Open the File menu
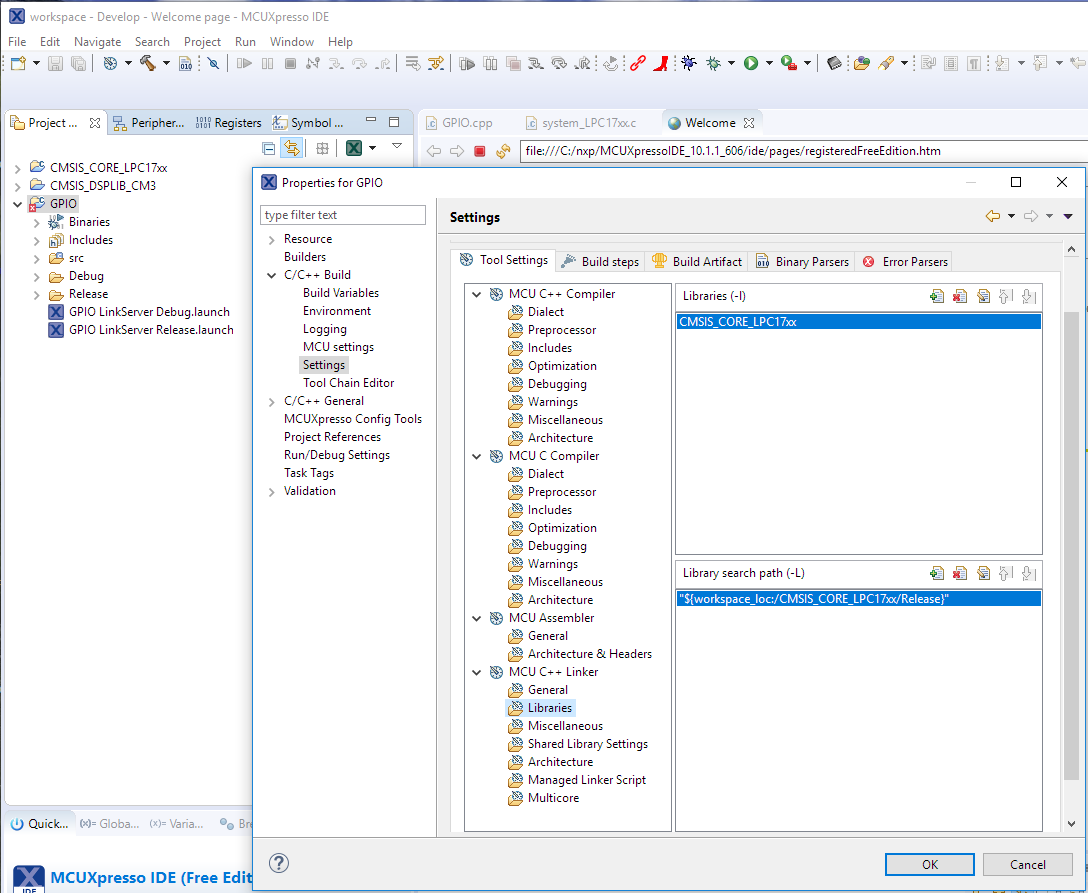Screen dimensions: 1088x893 (x=17, y=42)
